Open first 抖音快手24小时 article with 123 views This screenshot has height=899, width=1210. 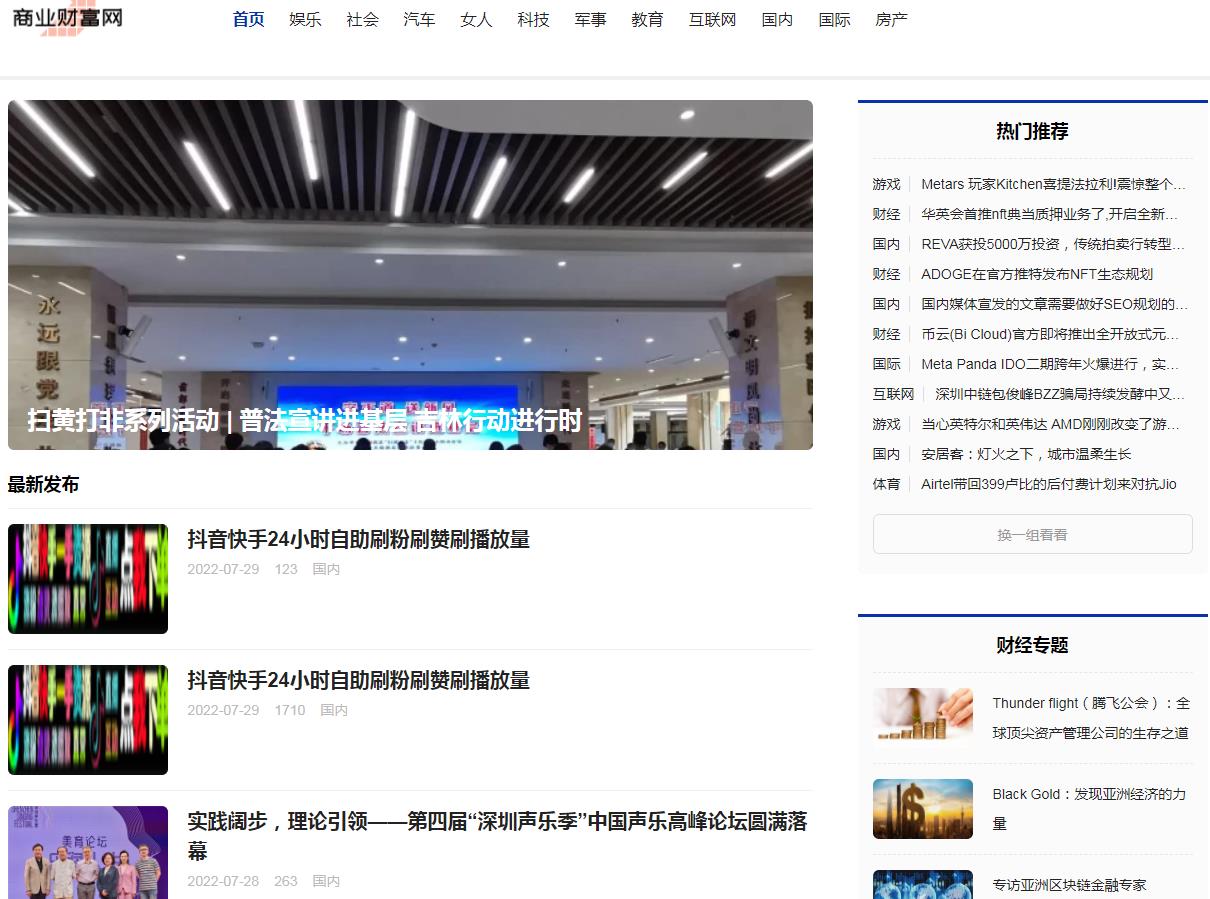tap(358, 539)
